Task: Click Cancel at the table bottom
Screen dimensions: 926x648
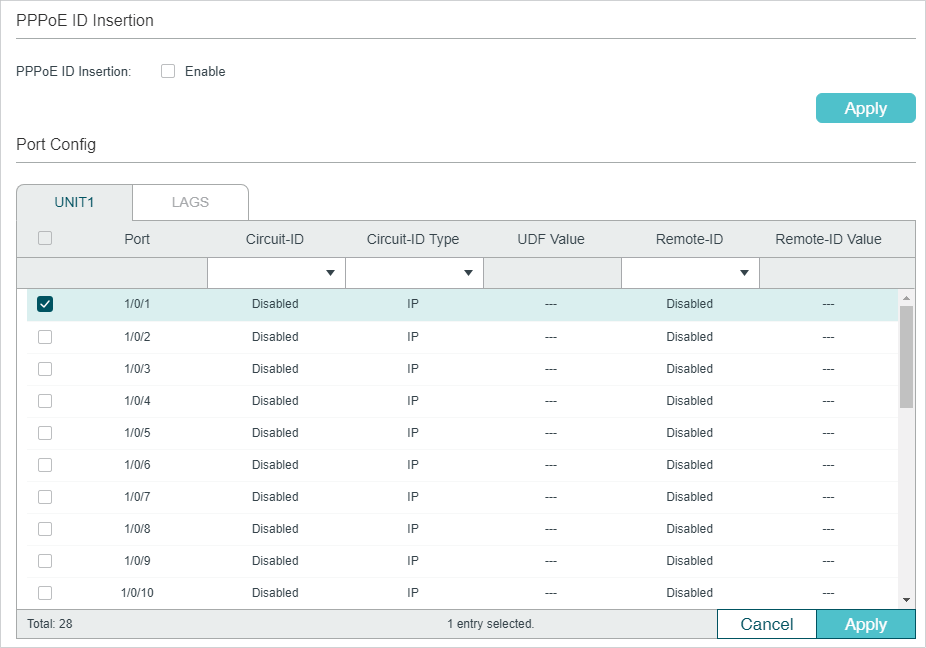Action: tap(767, 624)
